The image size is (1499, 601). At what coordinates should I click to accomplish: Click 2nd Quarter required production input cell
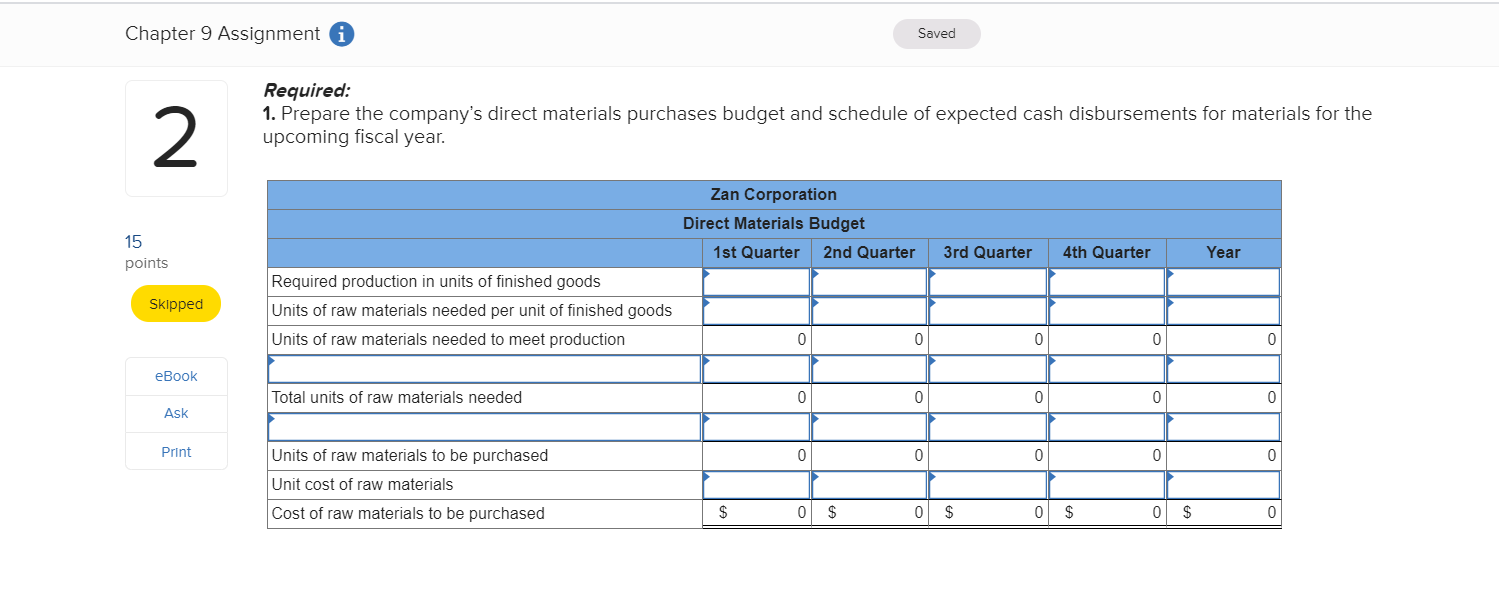tap(869, 282)
